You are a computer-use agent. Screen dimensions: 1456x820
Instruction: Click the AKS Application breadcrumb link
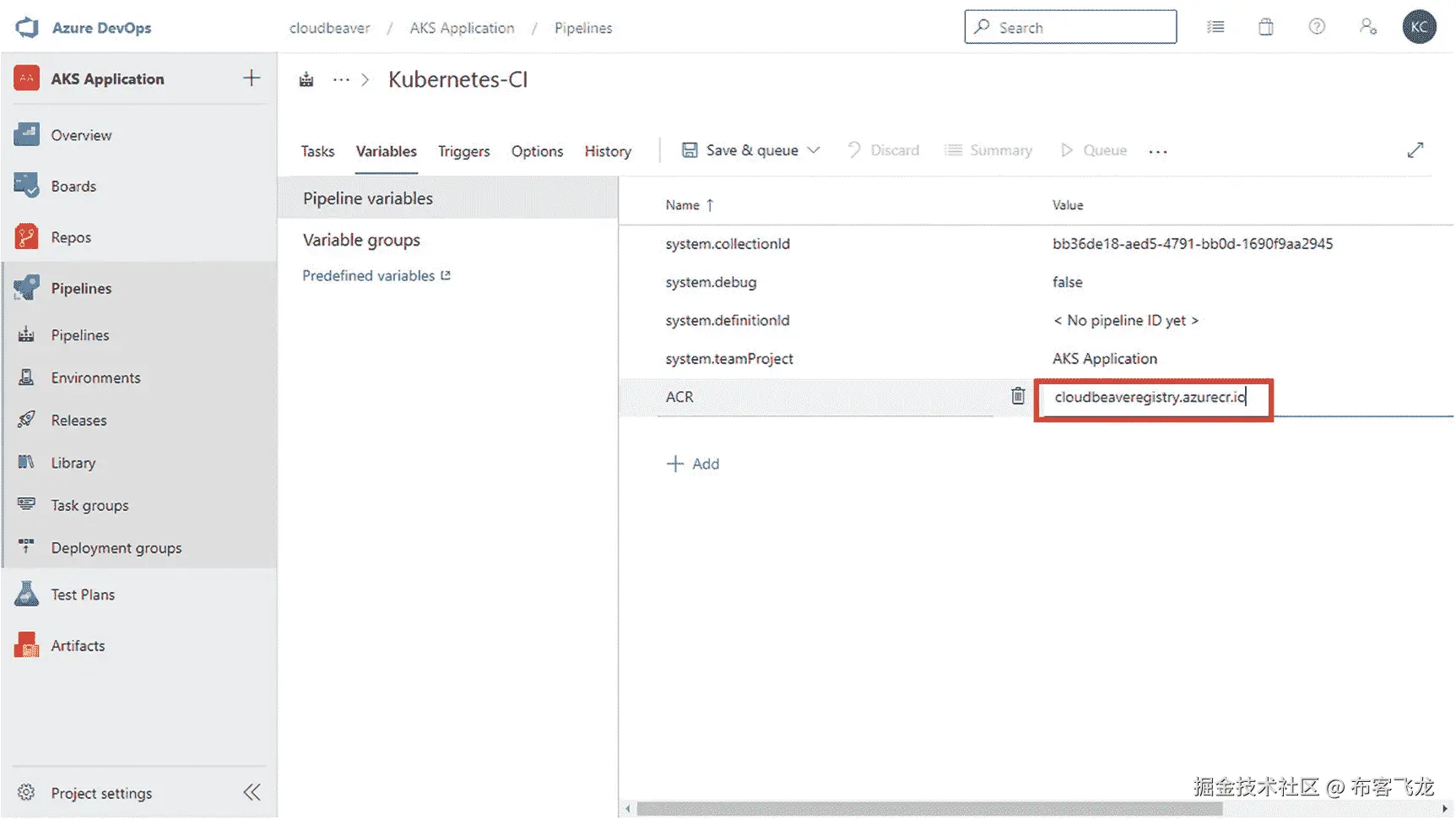(462, 28)
